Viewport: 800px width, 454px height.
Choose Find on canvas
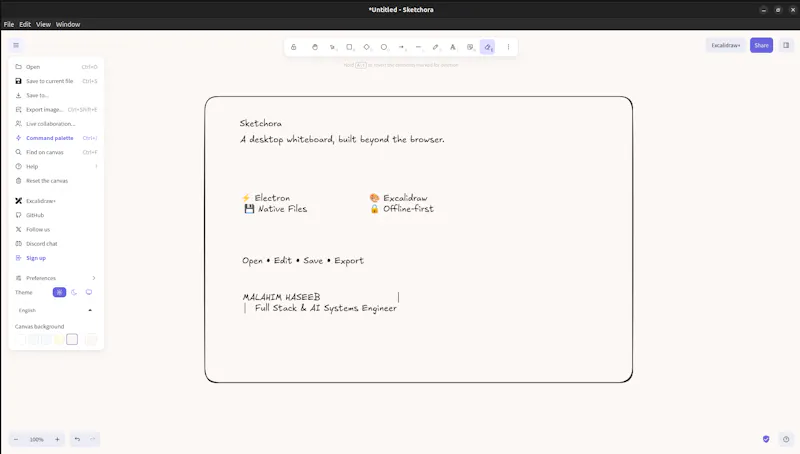coord(56,153)
